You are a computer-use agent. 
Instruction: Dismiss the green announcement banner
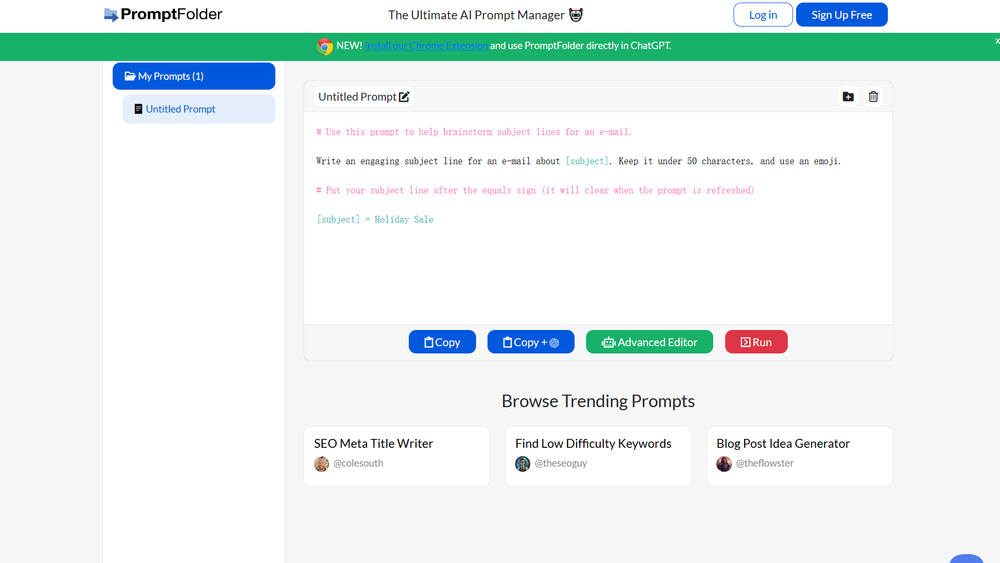point(997,41)
